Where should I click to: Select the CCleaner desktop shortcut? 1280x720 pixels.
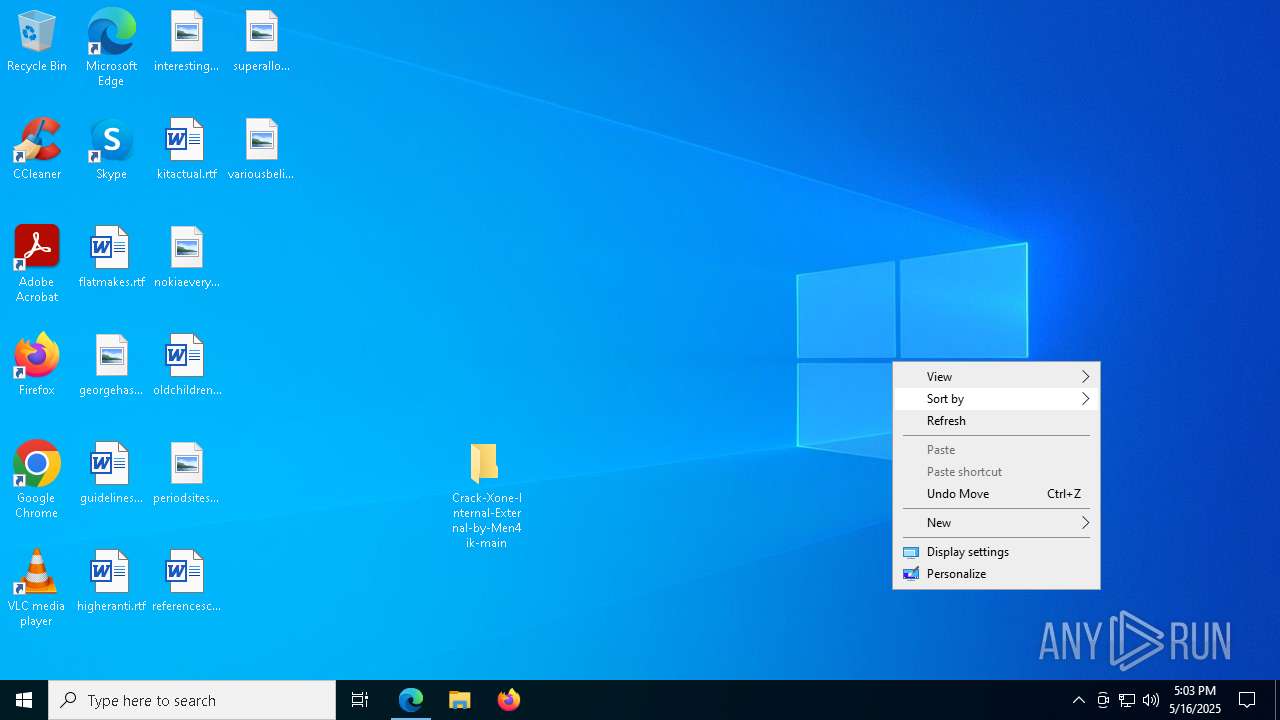[x=37, y=150]
